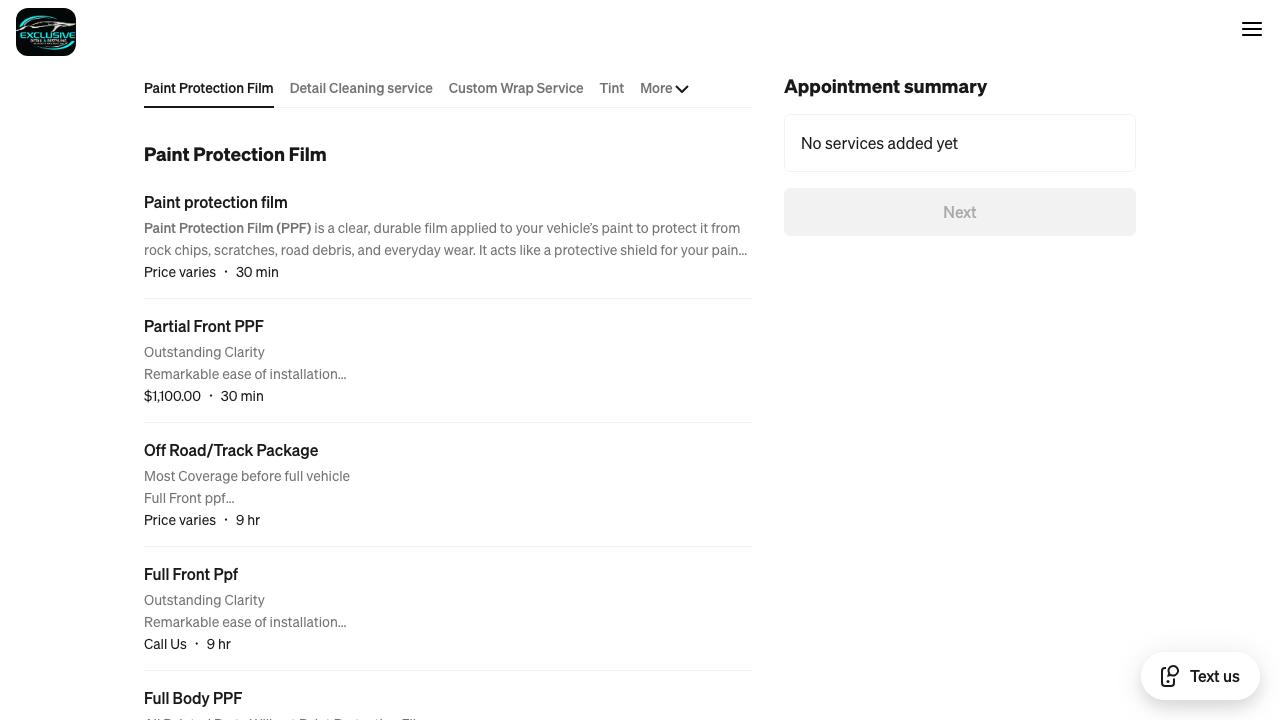Select the Off Road/Track Package
The height and width of the screenshot is (720, 1280).
pyautogui.click(x=231, y=450)
